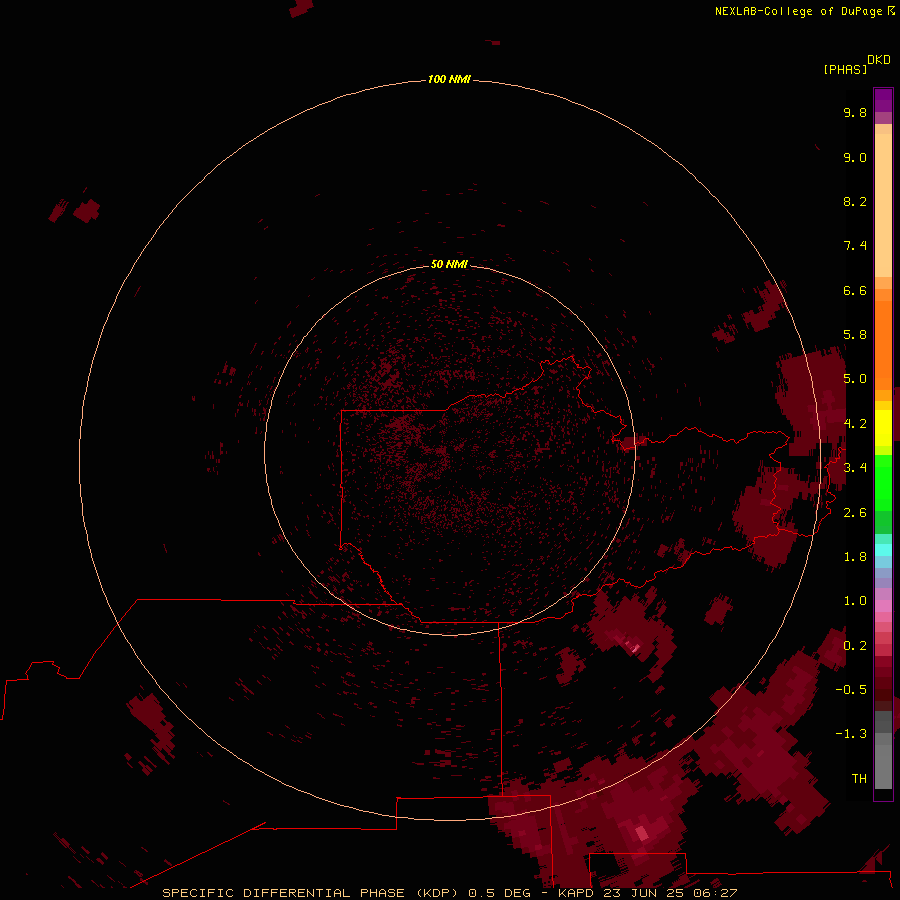900x900 pixels.
Task: Click the bright green segment of the color bar
Action: coord(883,482)
